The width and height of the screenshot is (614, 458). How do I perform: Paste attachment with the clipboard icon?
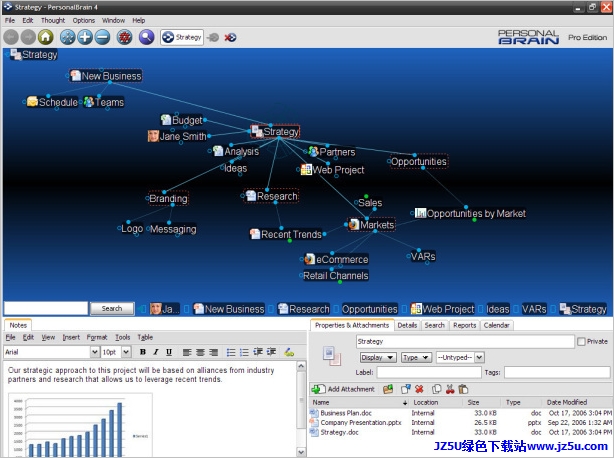(463, 389)
